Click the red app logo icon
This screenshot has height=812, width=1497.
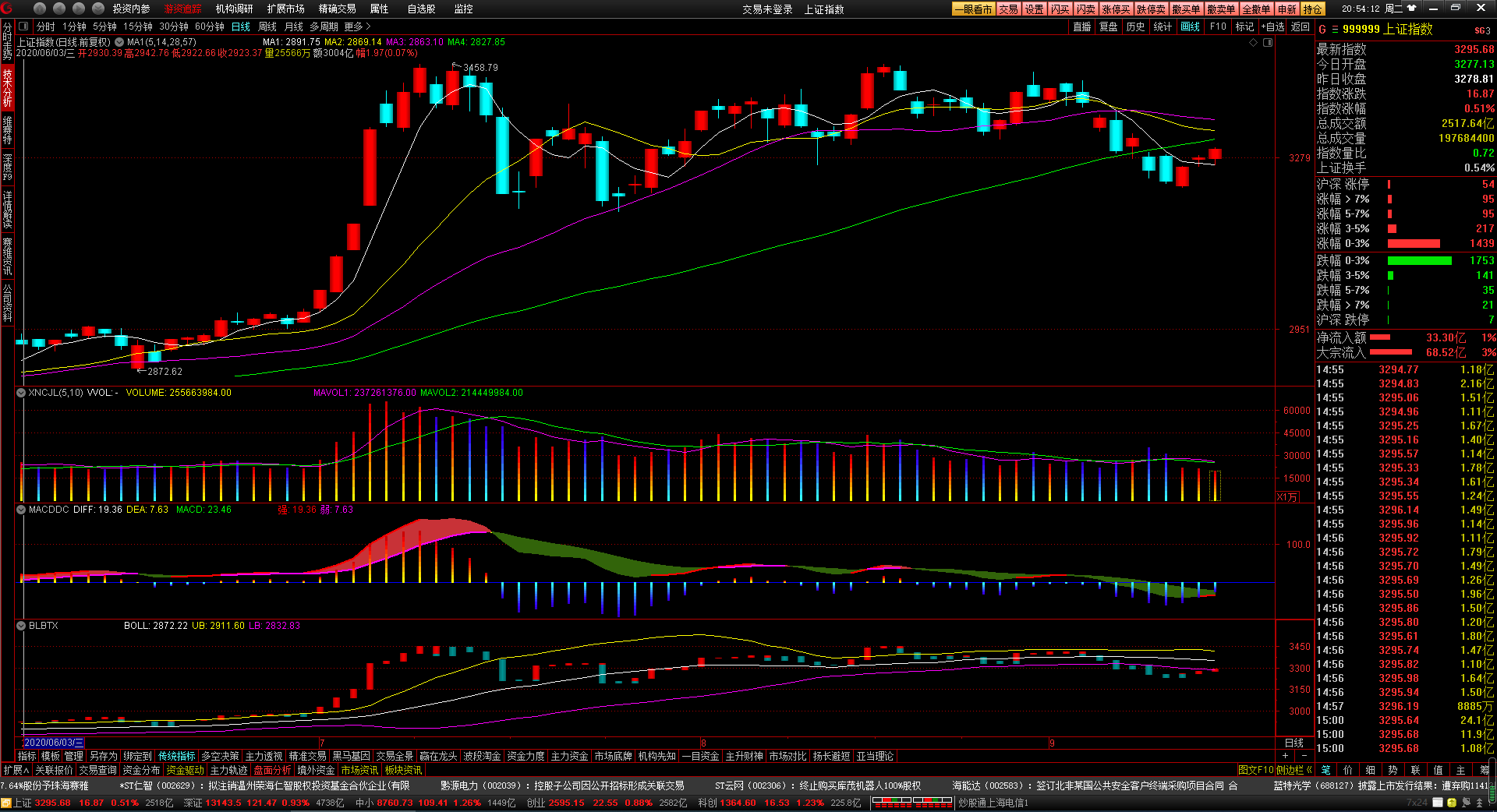7,9
